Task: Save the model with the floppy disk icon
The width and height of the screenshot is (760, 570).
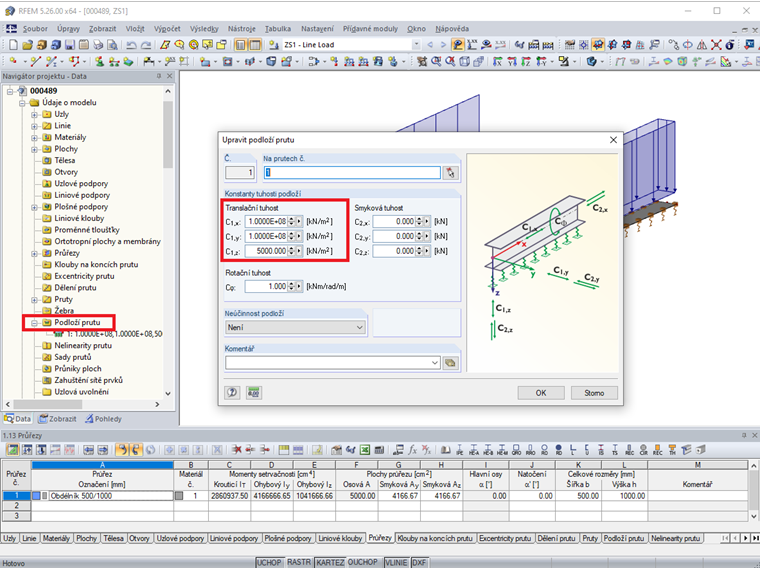Action: pos(70,45)
